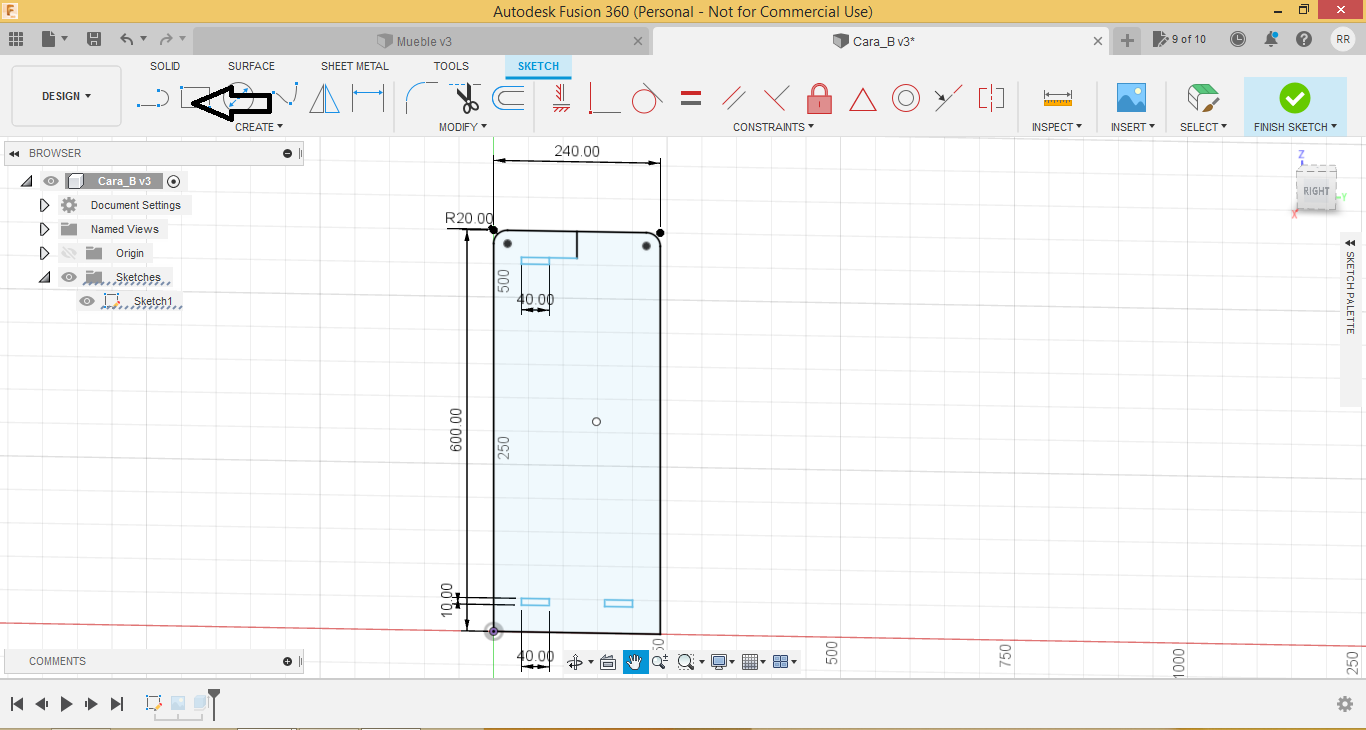1366x730 pixels.
Task: Open the Help question mark menu
Action: 1304,39
